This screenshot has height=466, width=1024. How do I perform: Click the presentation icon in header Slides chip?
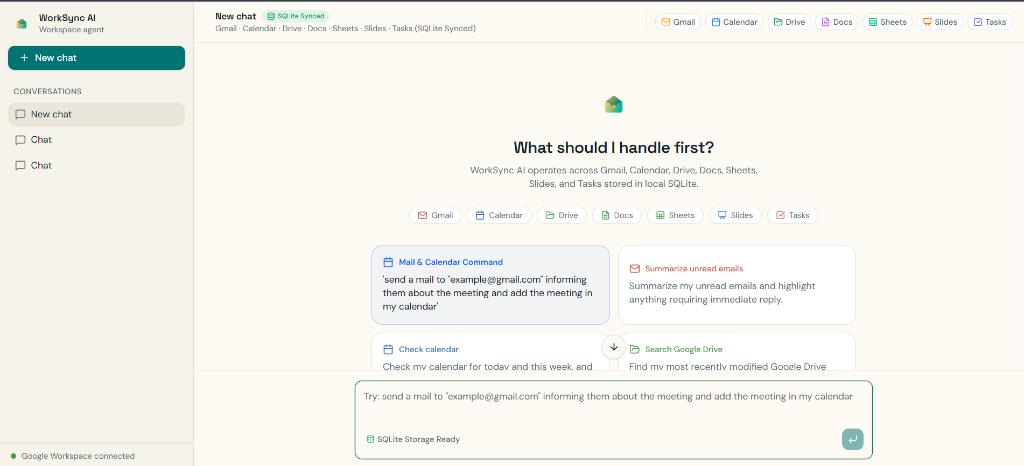point(927,22)
